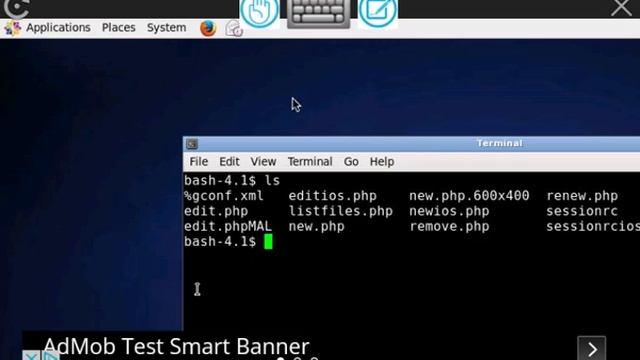This screenshot has width=640, height=360.
Task: Close the ad with the X icon
Action: [31, 356]
